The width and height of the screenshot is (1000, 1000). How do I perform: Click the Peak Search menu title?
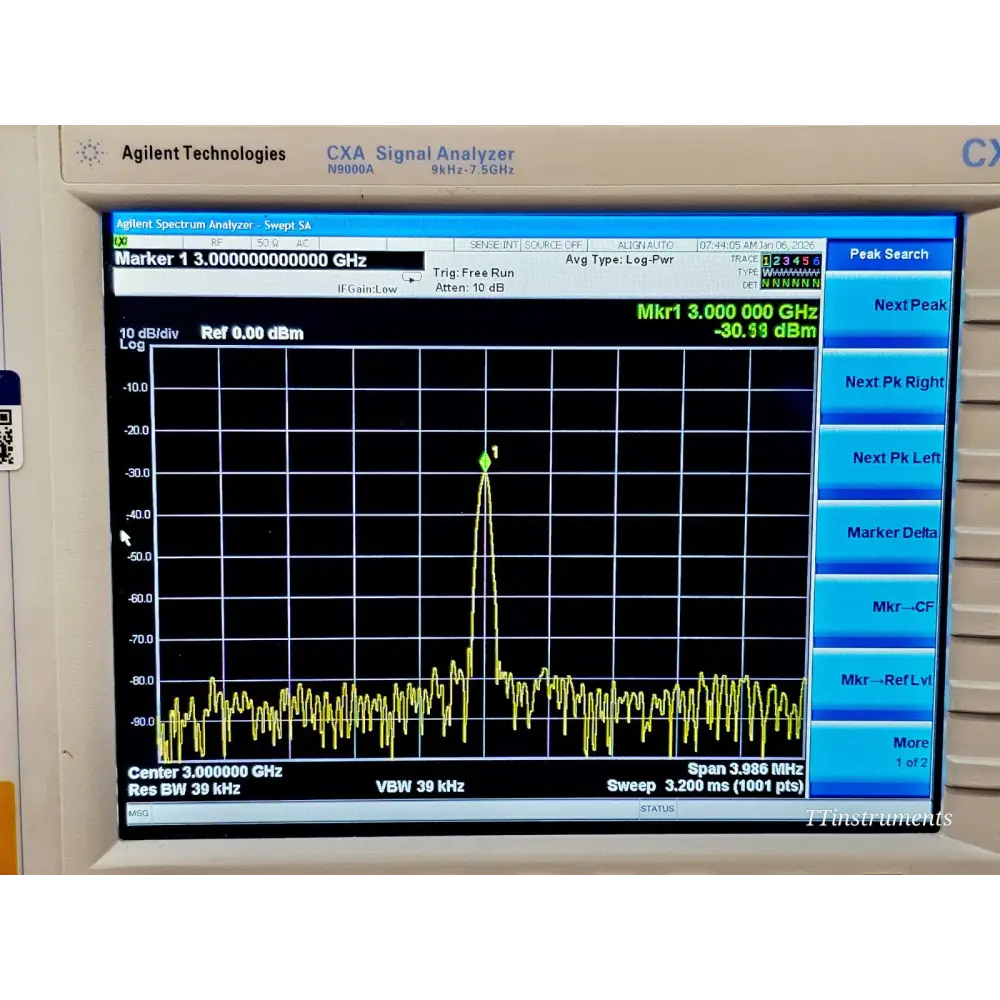[x=889, y=254]
